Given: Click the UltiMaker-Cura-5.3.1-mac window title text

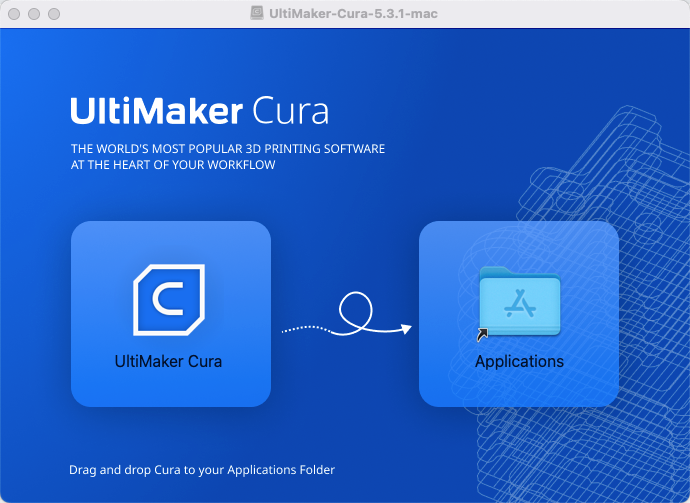Looking at the screenshot, I should [353, 14].
